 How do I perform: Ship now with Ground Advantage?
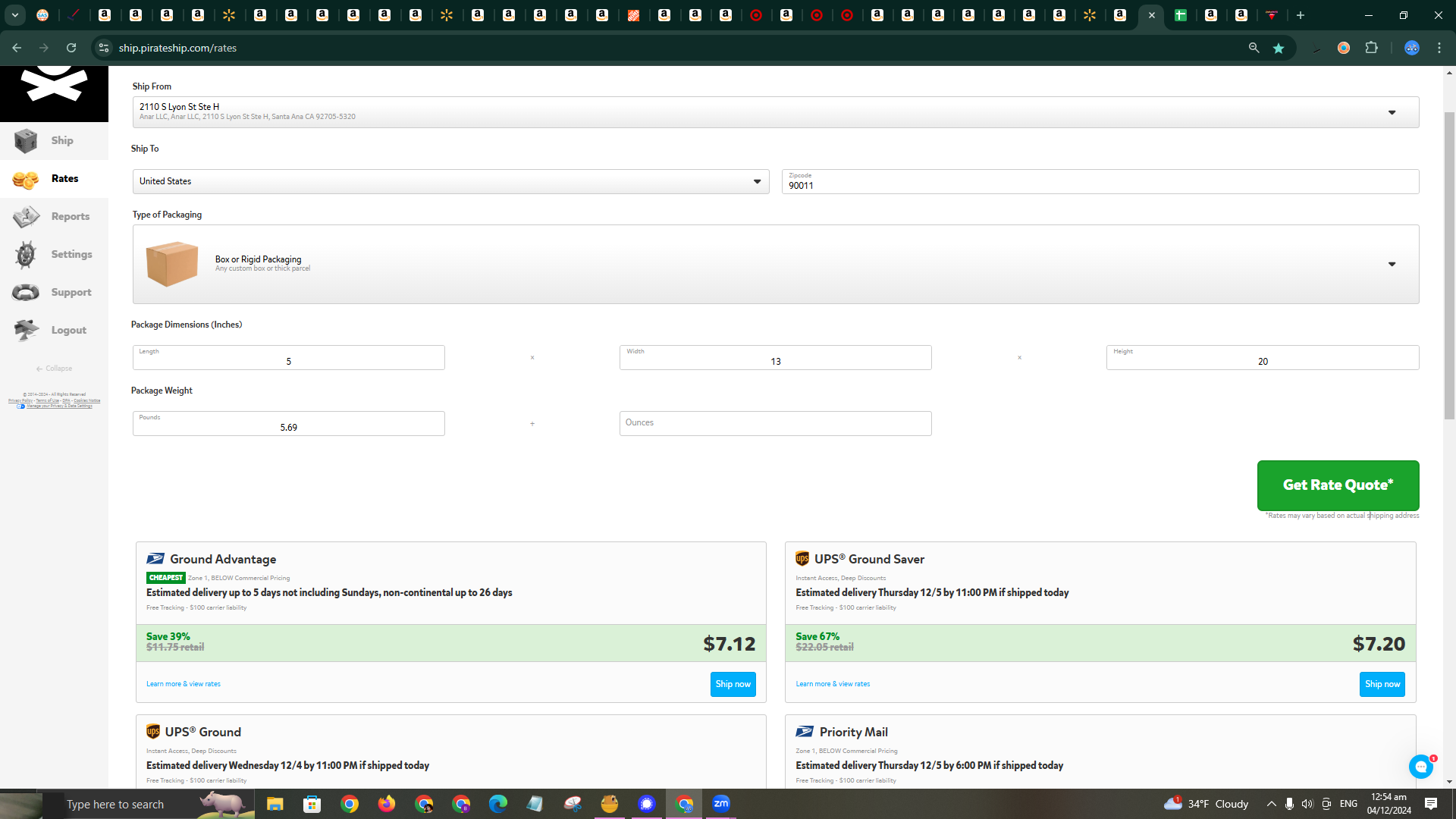(733, 684)
